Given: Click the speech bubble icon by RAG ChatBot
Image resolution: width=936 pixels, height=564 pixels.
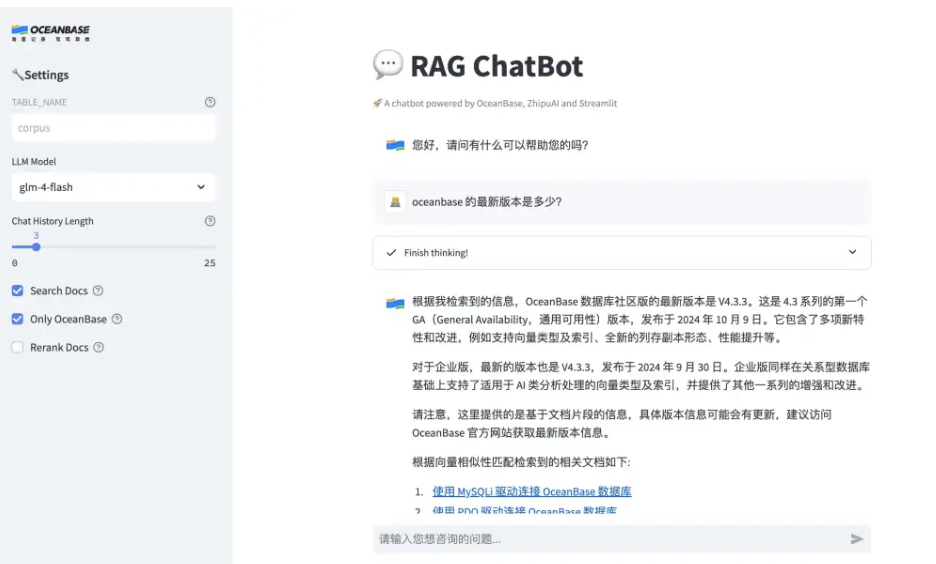Looking at the screenshot, I should [388, 64].
